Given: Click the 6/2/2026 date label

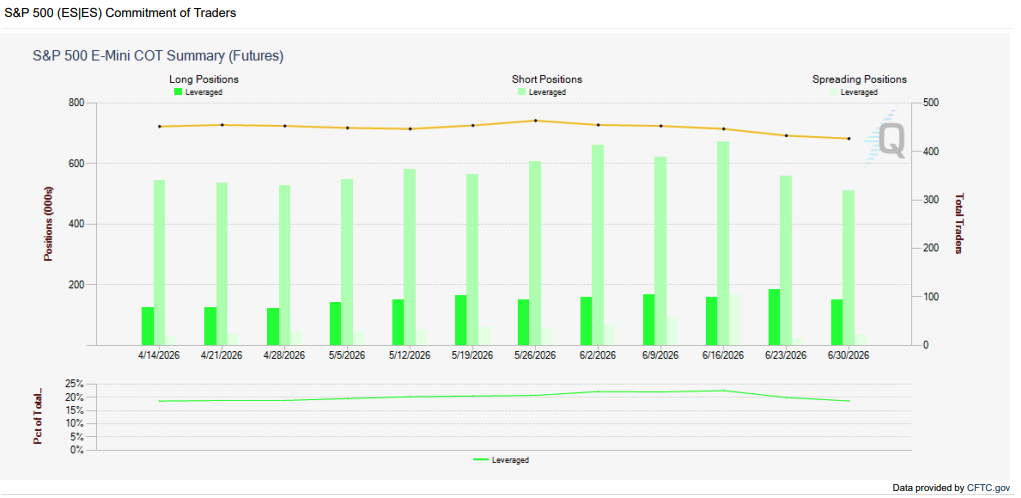Looking at the screenshot, I should [x=598, y=355].
